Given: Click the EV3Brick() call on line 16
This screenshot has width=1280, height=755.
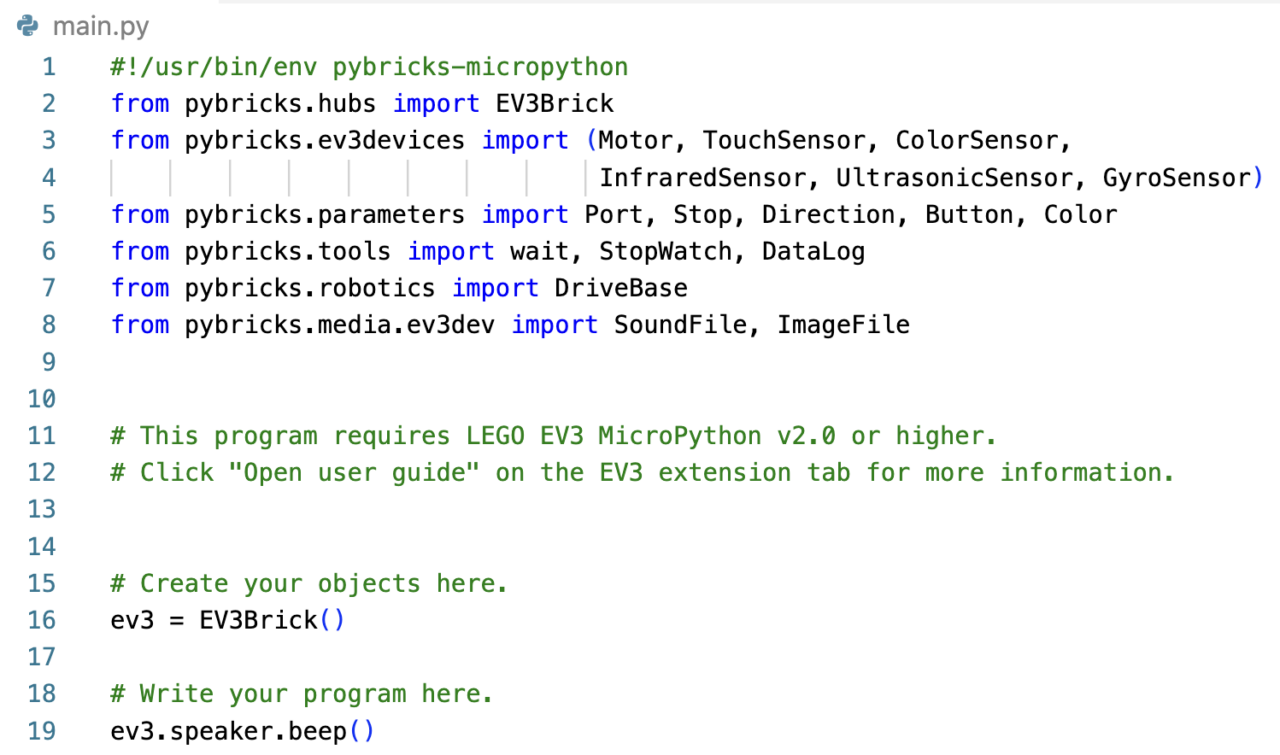Looking at the screenshot, I should pos(272,620).
